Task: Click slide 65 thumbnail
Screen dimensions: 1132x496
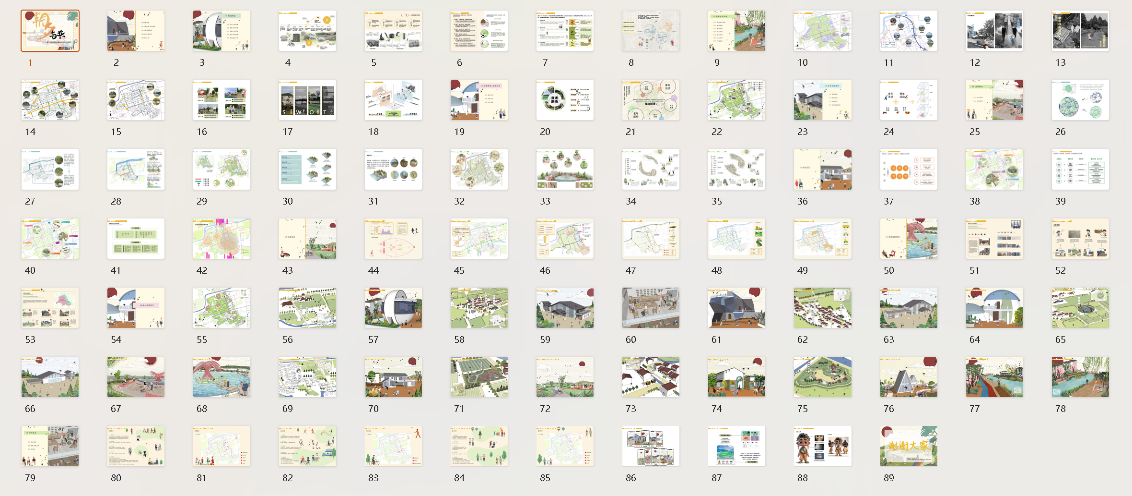Action: click(1080, 308)
